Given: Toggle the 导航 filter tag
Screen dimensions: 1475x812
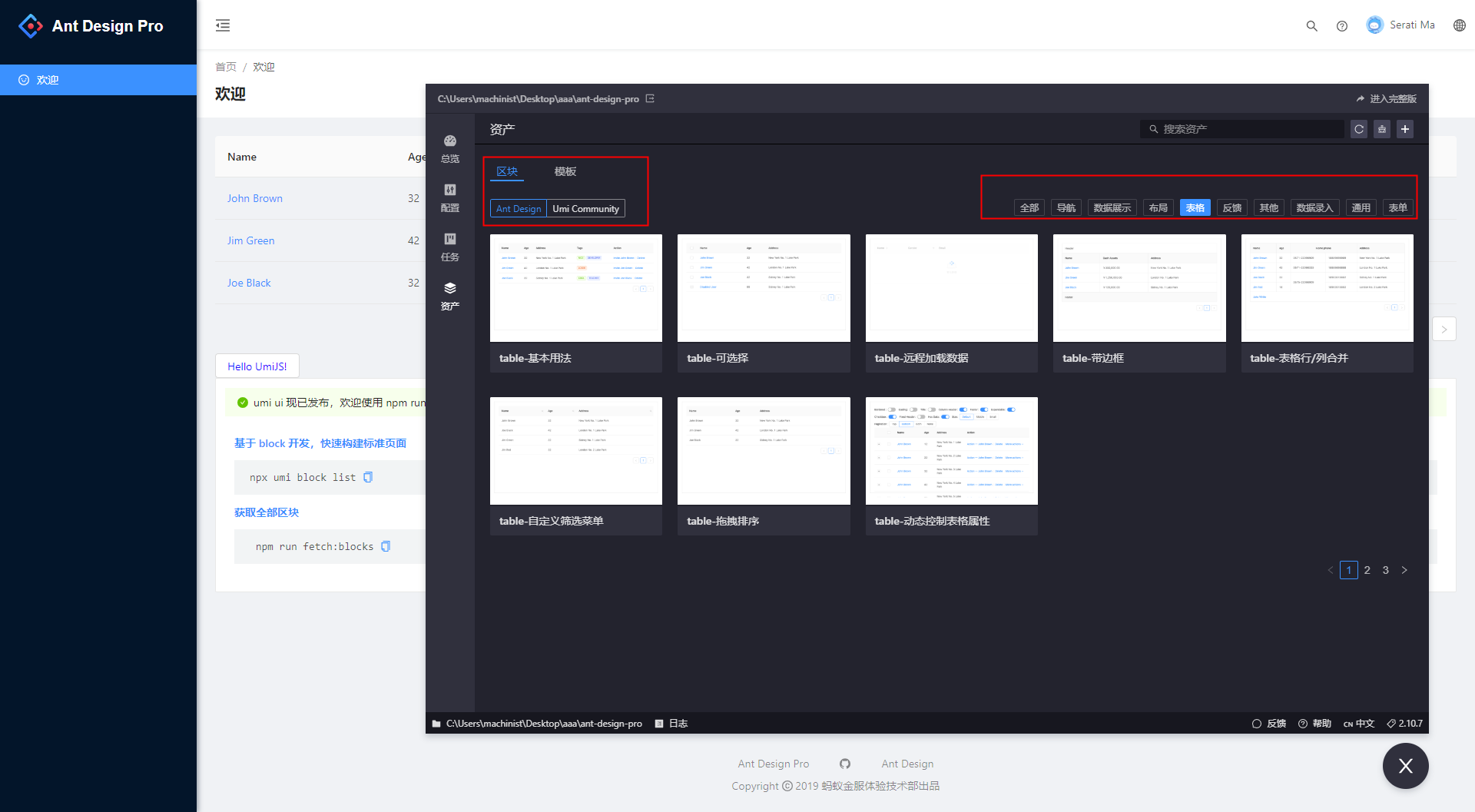Looking at the screenshot, I should pyautogui.click(x=1066, y=207).
